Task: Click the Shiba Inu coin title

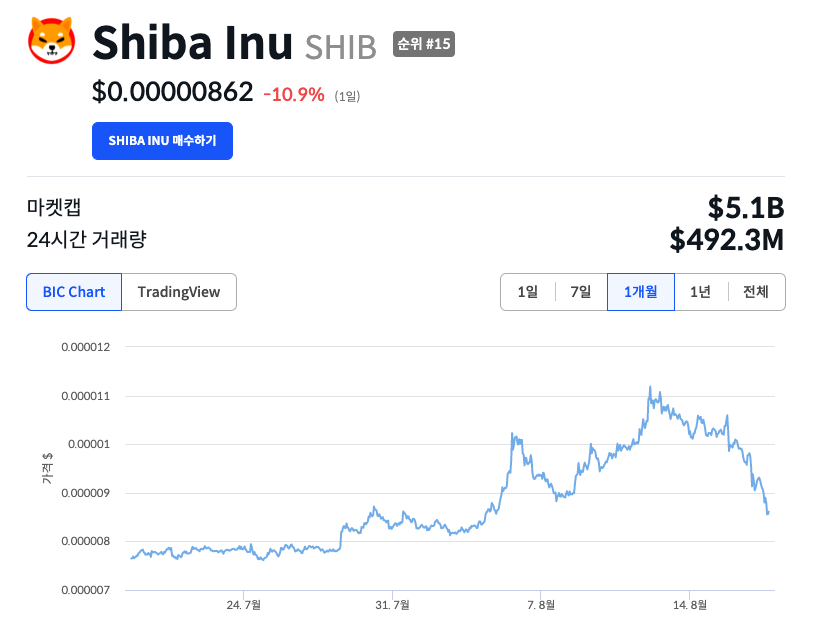Action: [x=192, y=42]
